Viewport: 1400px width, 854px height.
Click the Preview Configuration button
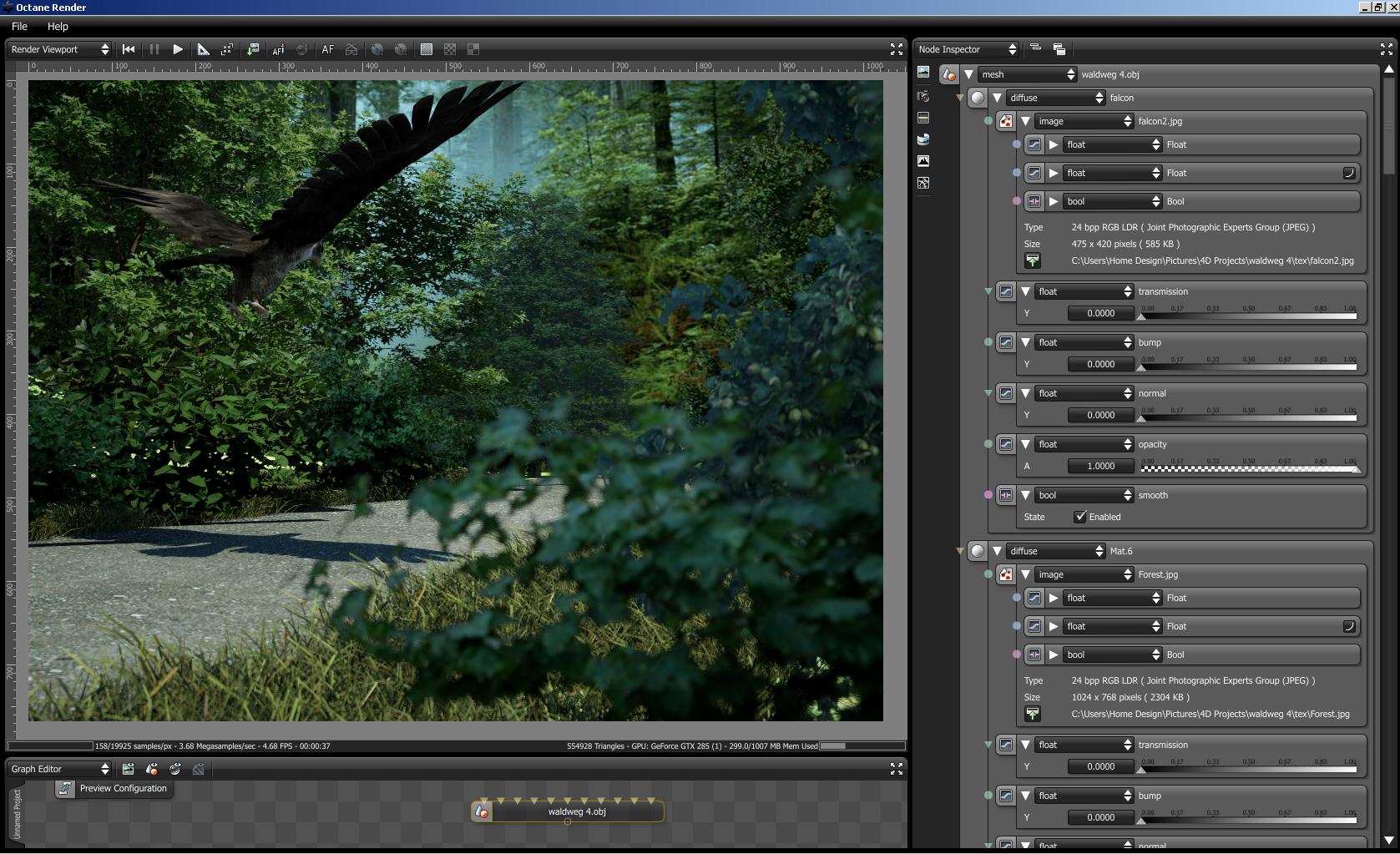114,789
